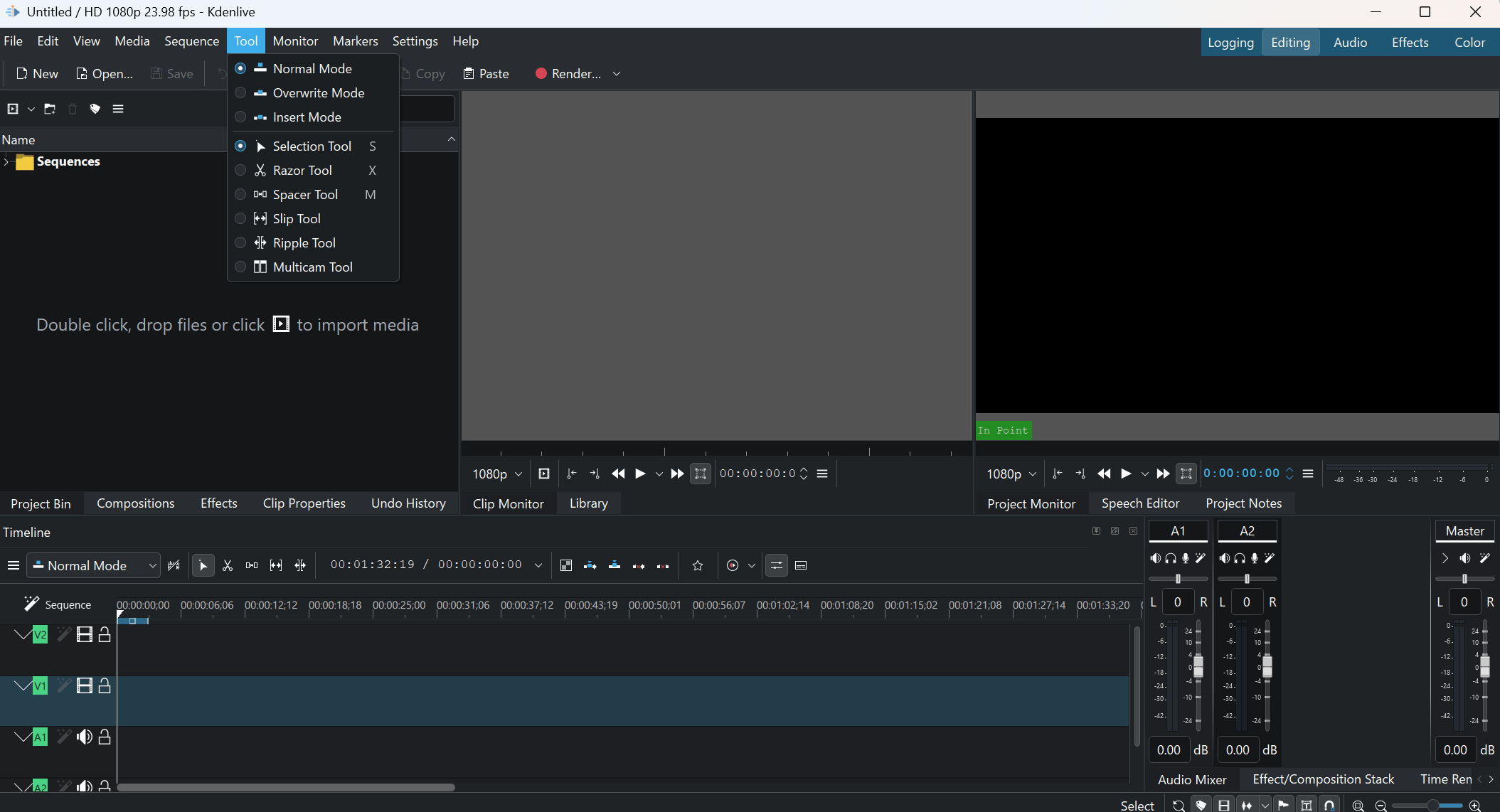The width and height of the screenshot is (1500, 812).
Task: Zoom in timeline with the plus magnifier
Action: pos(1475,805)
